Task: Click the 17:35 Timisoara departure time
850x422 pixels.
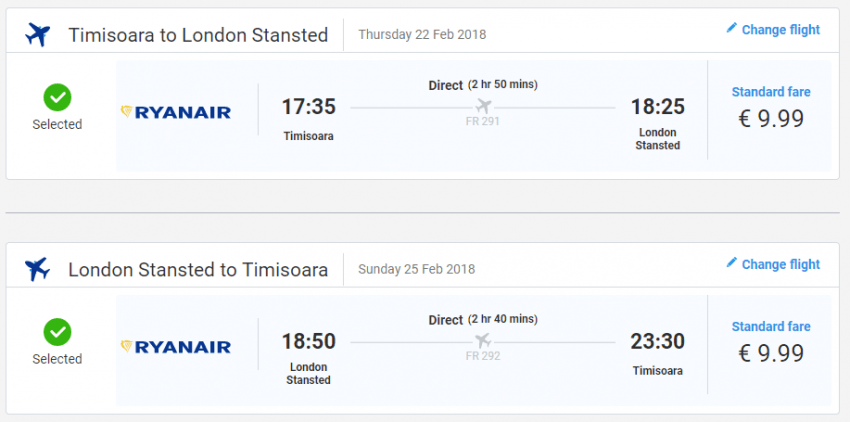Action: (308, 107)
